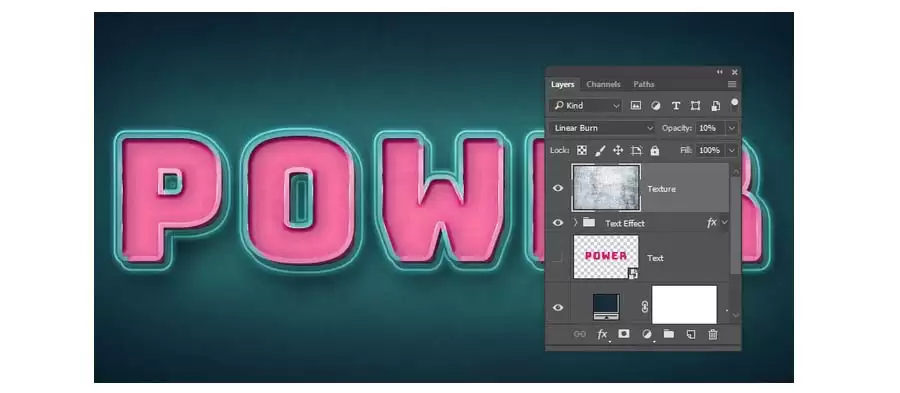Click the lock position move icon

coord(618,150)
